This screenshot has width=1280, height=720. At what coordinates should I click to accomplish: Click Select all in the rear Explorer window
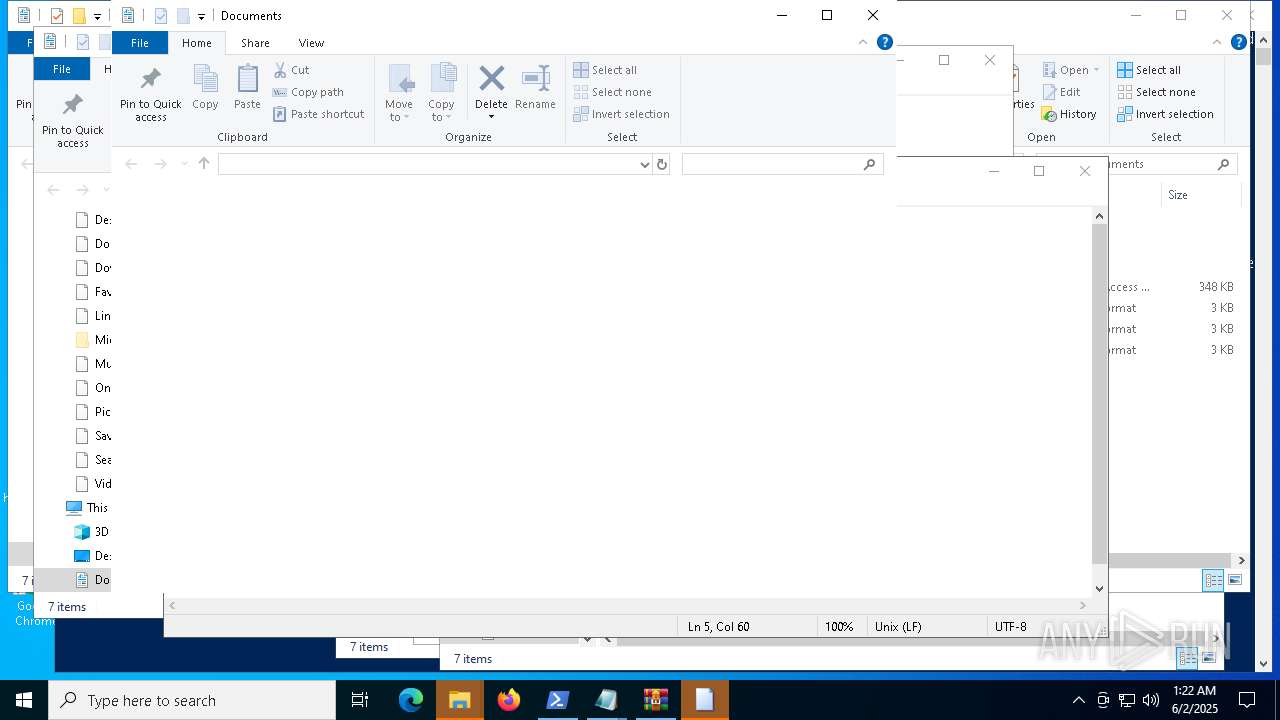[1149, 70]
